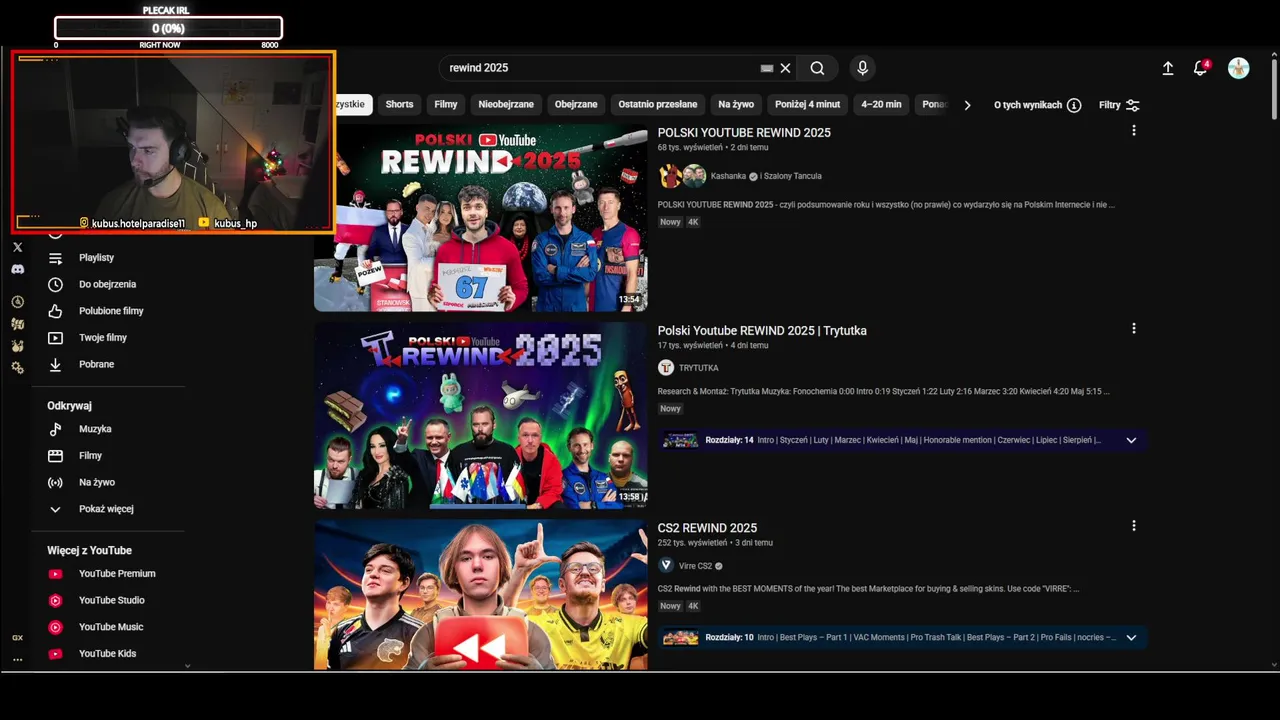
Task: Expand chapters list of CS2 REWIND video
Action: coord(1131,638)
